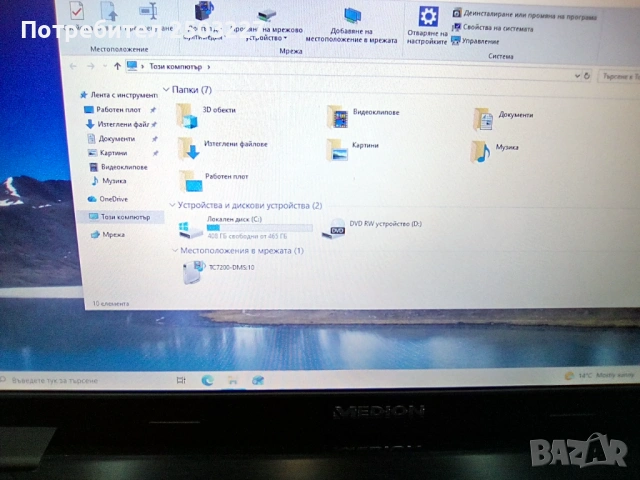The image size is (640, 480).
Task: Click breadcrumb chevron after Този компютър
Action: [209, 67]
